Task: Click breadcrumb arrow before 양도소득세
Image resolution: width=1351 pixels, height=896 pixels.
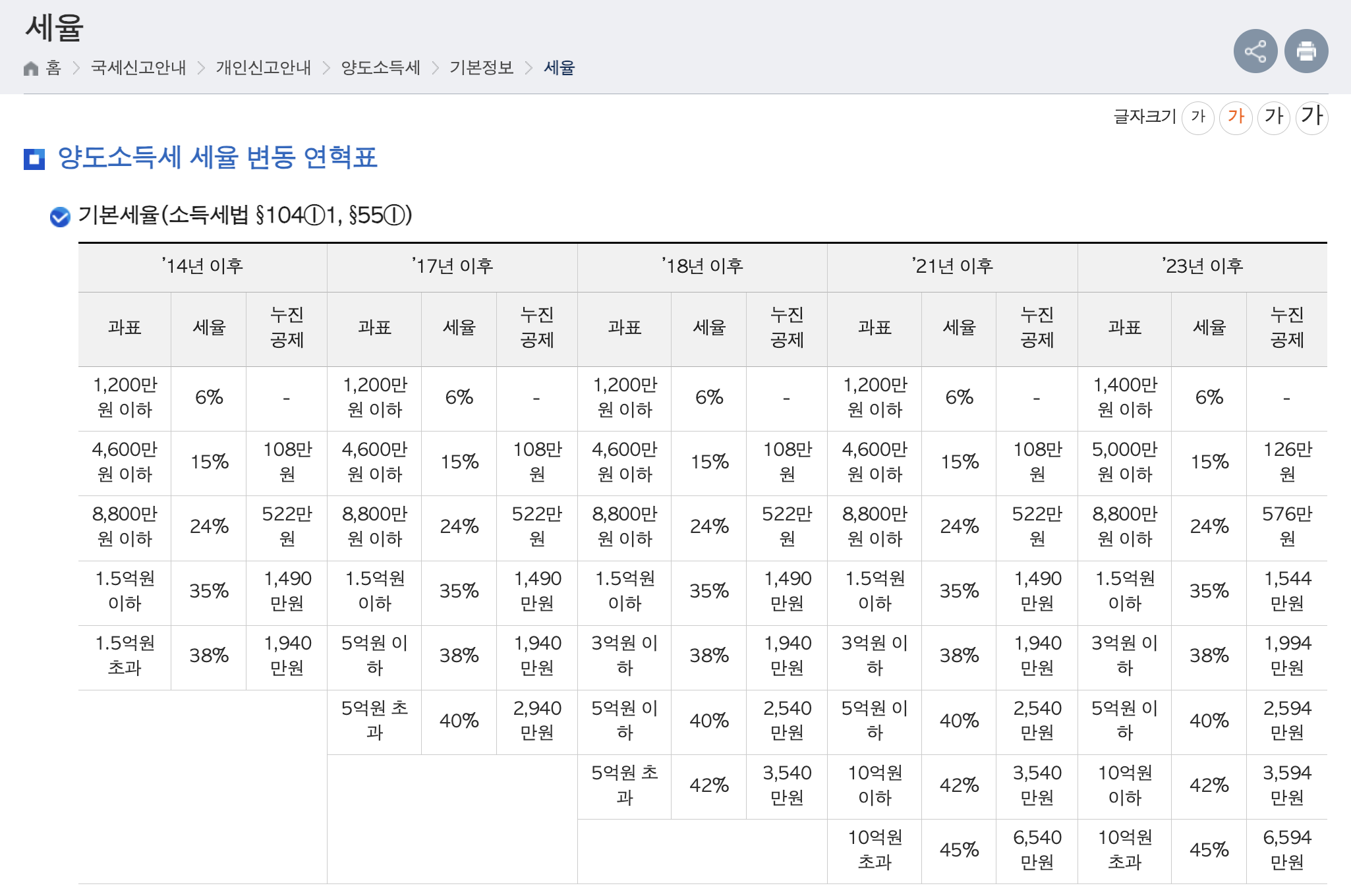Action: coord(326,69)
